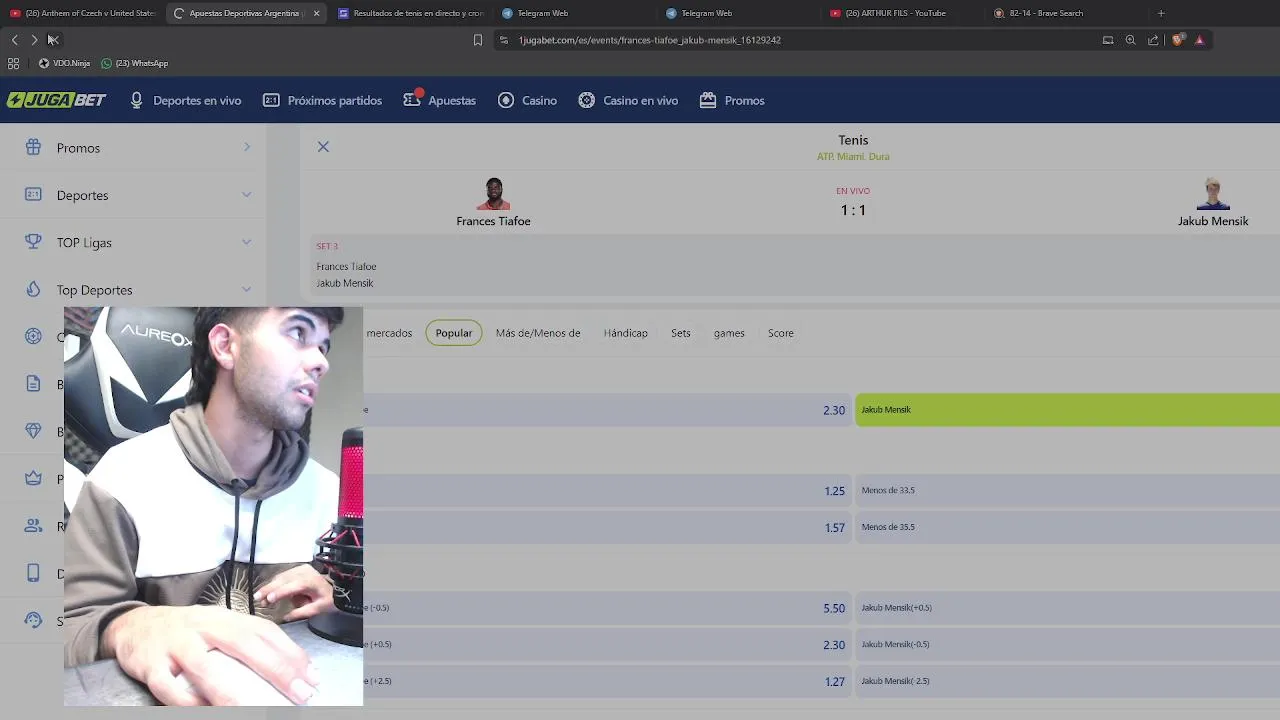Click the Top Deportes flame icon
This screenshot has width=1280, height=720.
tap(33, 289)
